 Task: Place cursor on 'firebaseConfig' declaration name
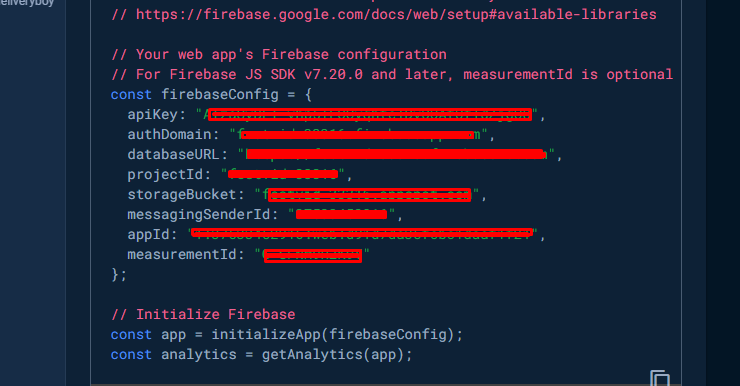click(x=220, y=94)
